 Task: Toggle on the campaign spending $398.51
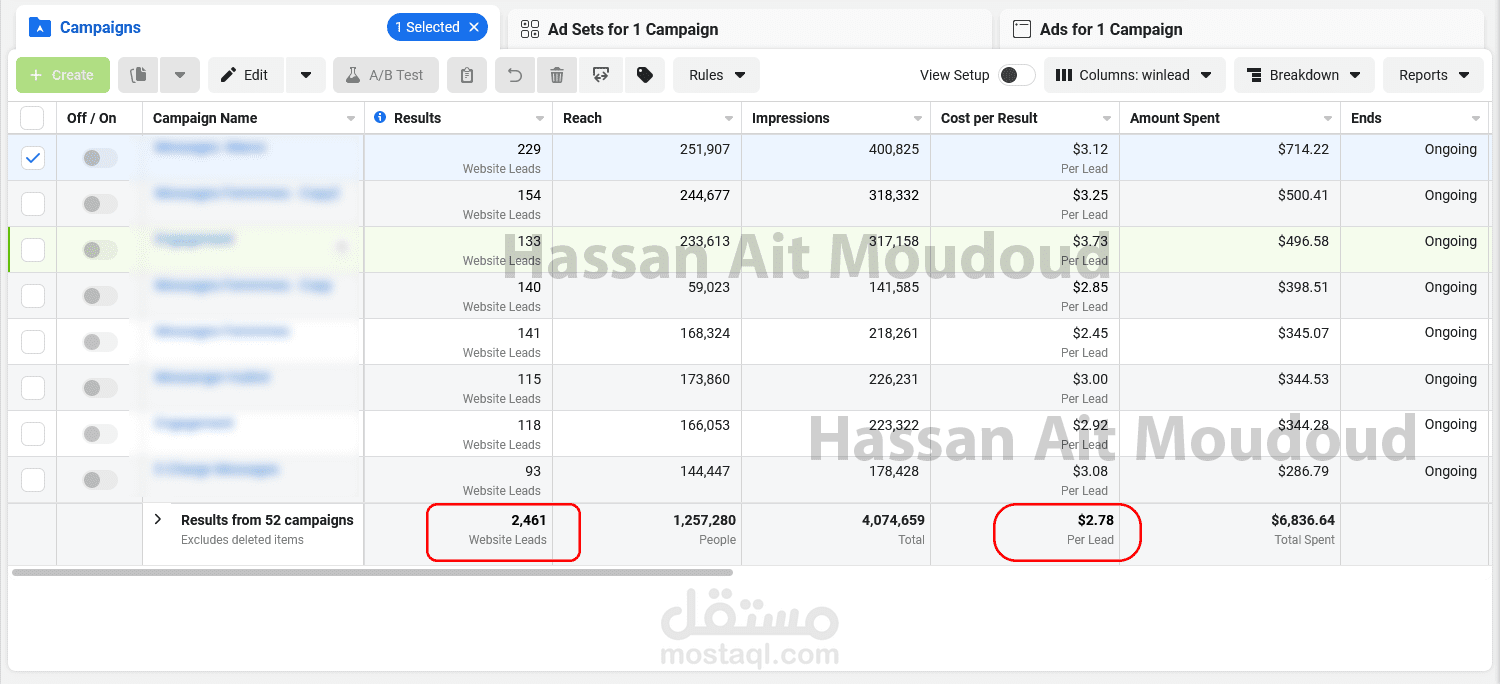99,296
